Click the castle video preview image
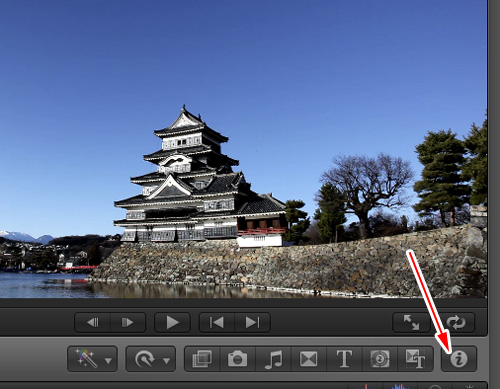 click(243, 149)
